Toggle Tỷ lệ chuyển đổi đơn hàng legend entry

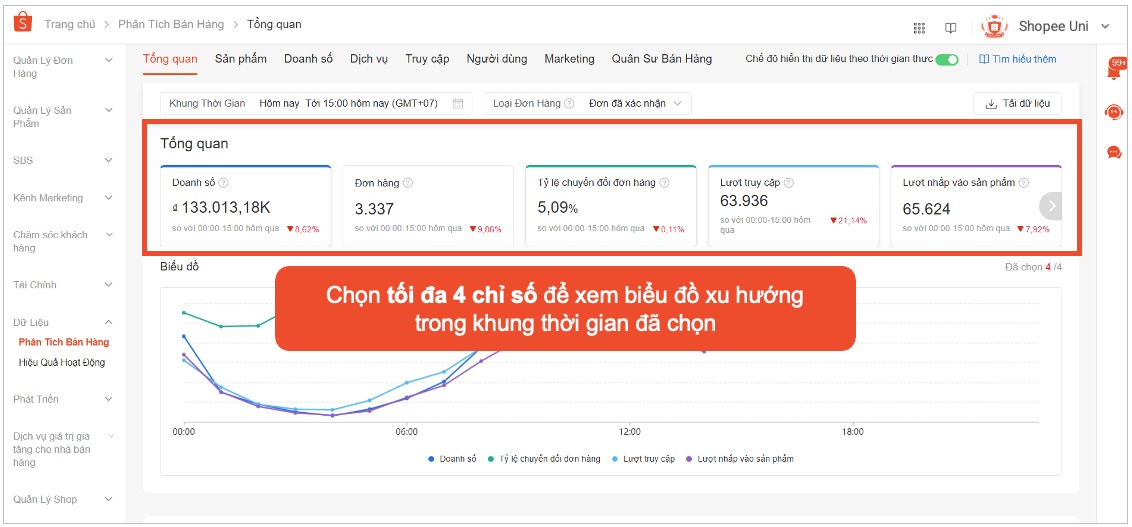pos(544,458)
